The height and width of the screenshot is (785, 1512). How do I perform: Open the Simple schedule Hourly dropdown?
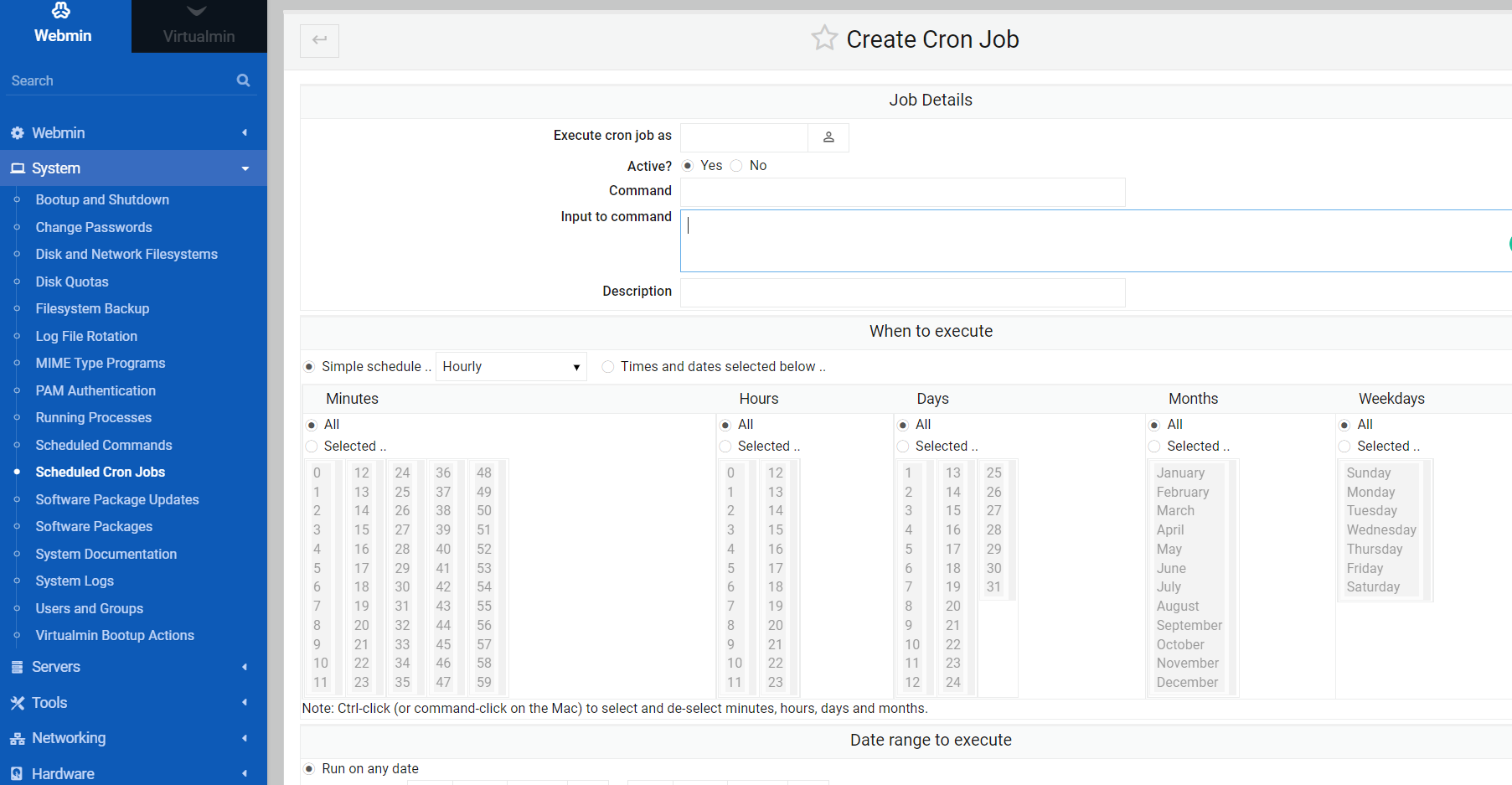pos(511,367)
